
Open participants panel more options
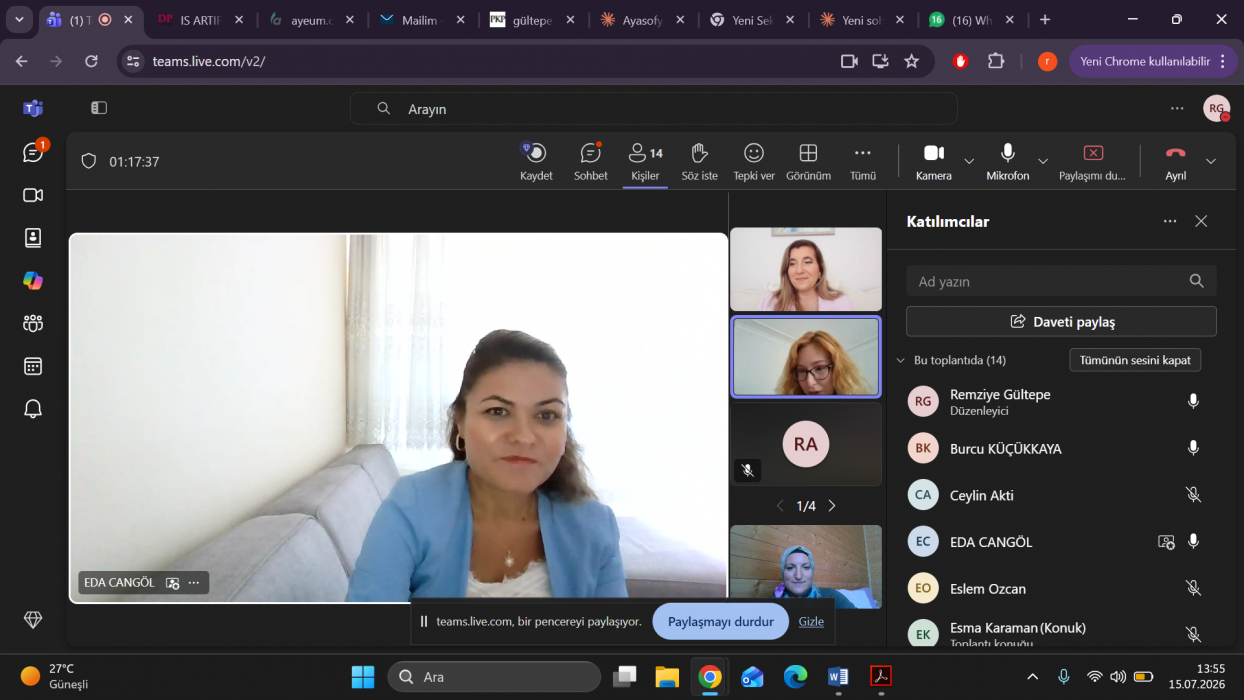point(1170,221)
